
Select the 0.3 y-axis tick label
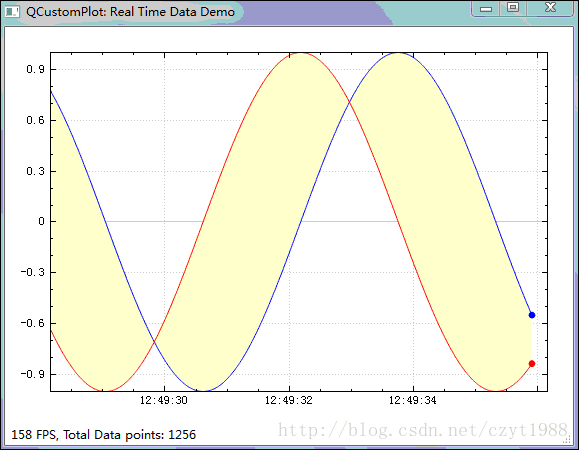(x=35, y=171)
